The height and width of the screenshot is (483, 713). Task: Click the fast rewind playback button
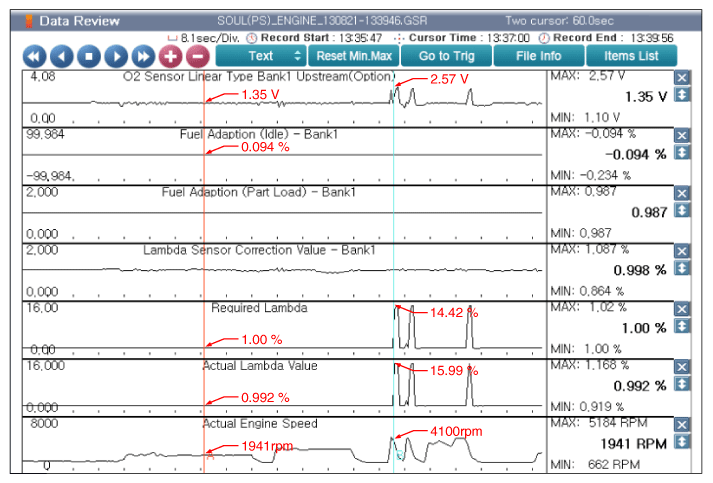pyautogui.click(x=34, y=56)
